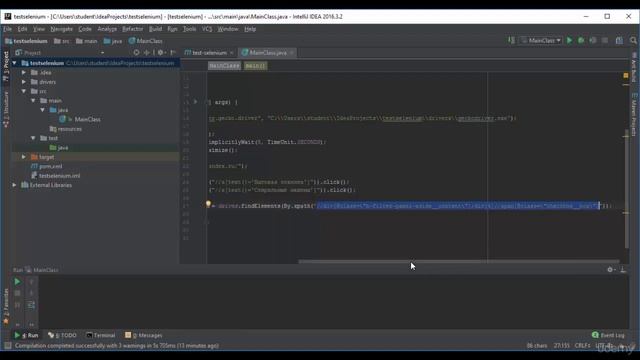This screenshot has width=640, height=360.
Task: Click MainClass breadcrumb in navigation bar
Action: [x=146, y=41]
